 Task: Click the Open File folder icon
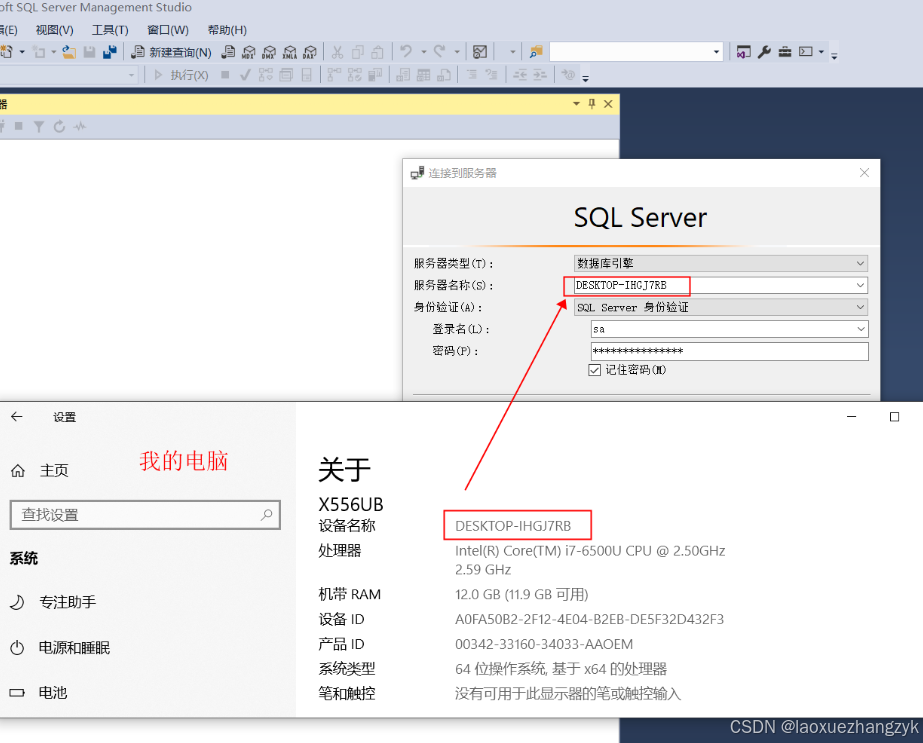tap(69, 52)
